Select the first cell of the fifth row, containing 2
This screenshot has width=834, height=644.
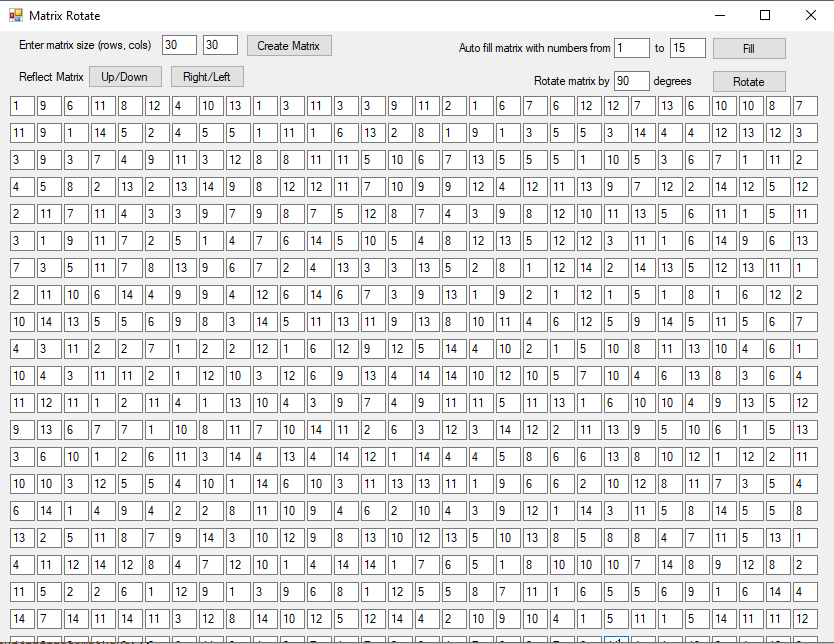(22, 214)
